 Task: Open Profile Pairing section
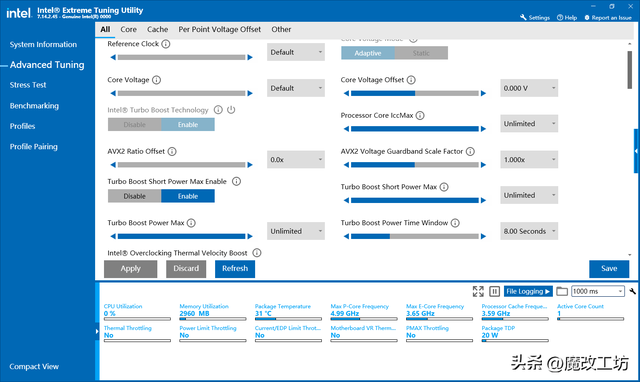[x=33, y=147]
